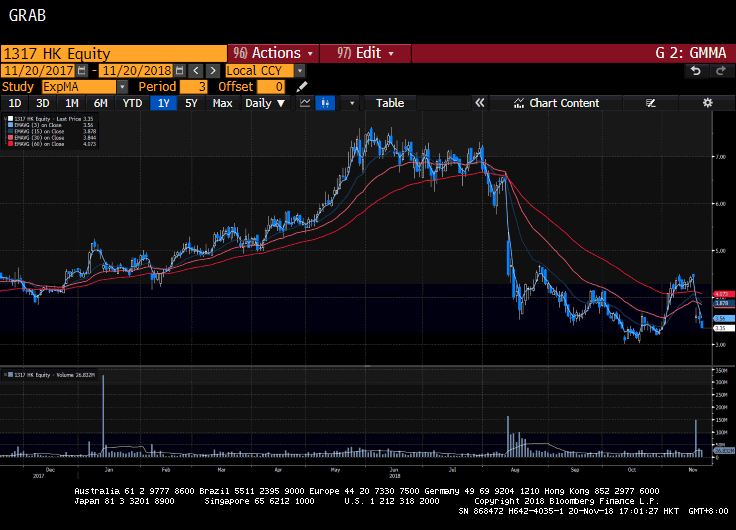This screenshot has height=530, width=736.
Task: Click the ExpMA study field
Action: tap(79, 87)
